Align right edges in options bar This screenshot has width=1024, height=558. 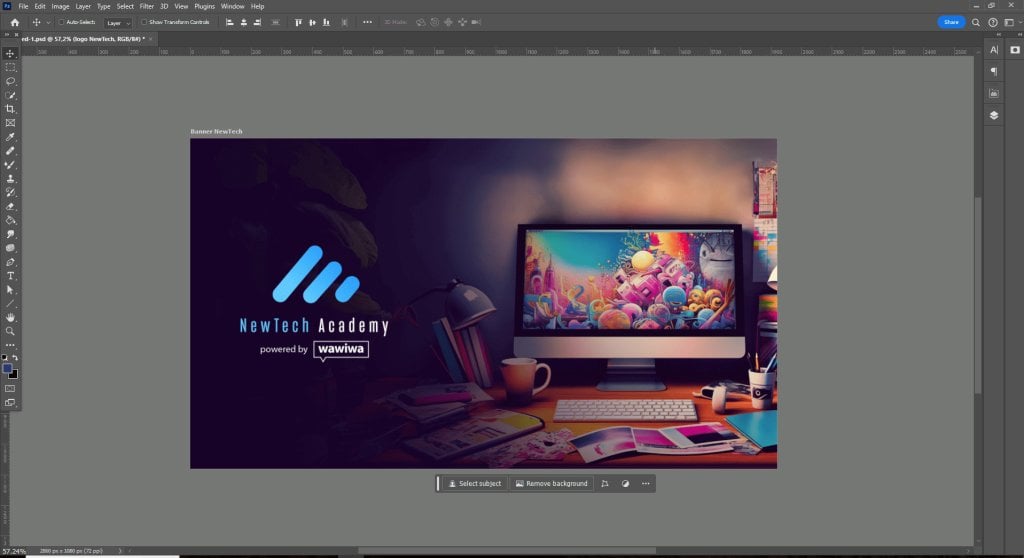tap(257, 22)
